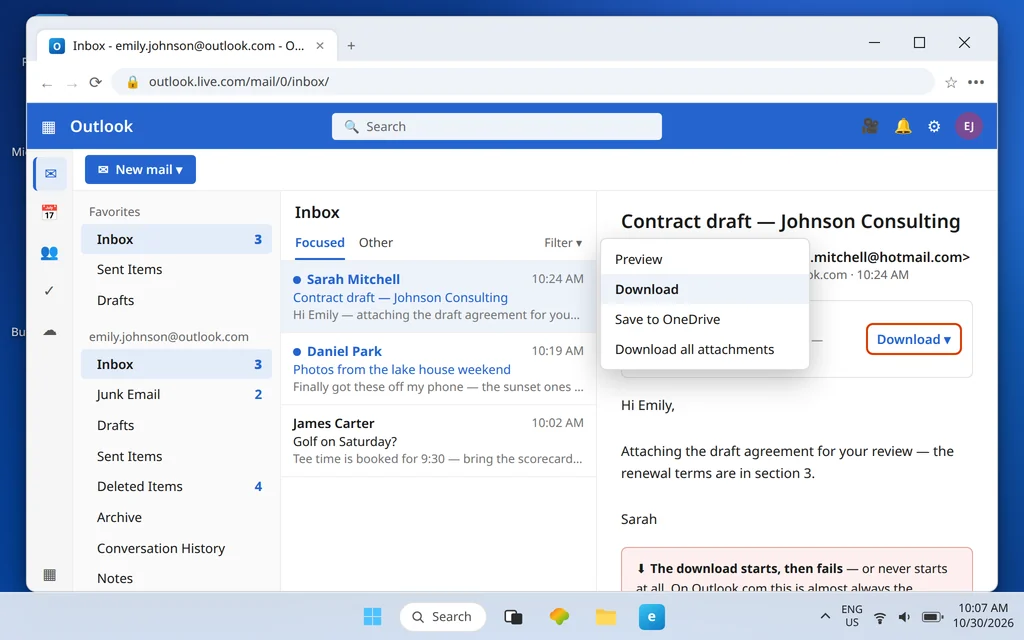Select Download in the attachment menu

[x=705, y=289]
